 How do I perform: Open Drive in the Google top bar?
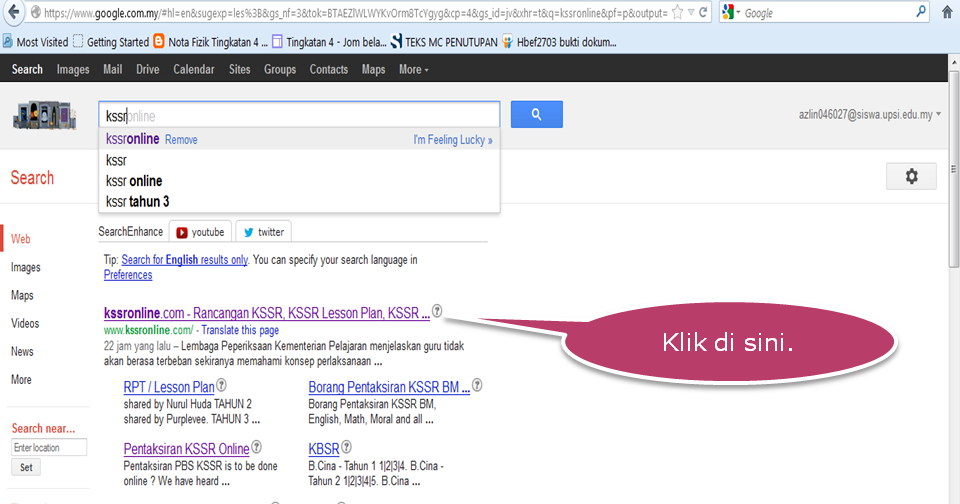[x=148, y=70]
